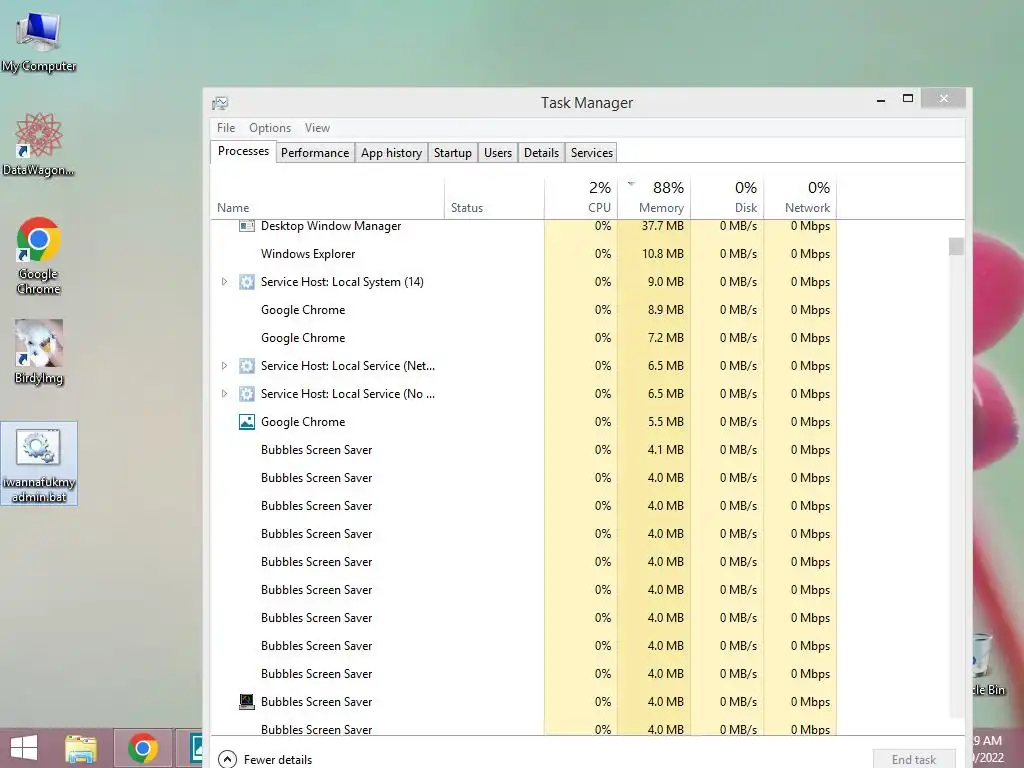The height and width of the screenshot is (768, 1024).
Task: Open the Windows Start button
Action: click(x=24, y=748)
